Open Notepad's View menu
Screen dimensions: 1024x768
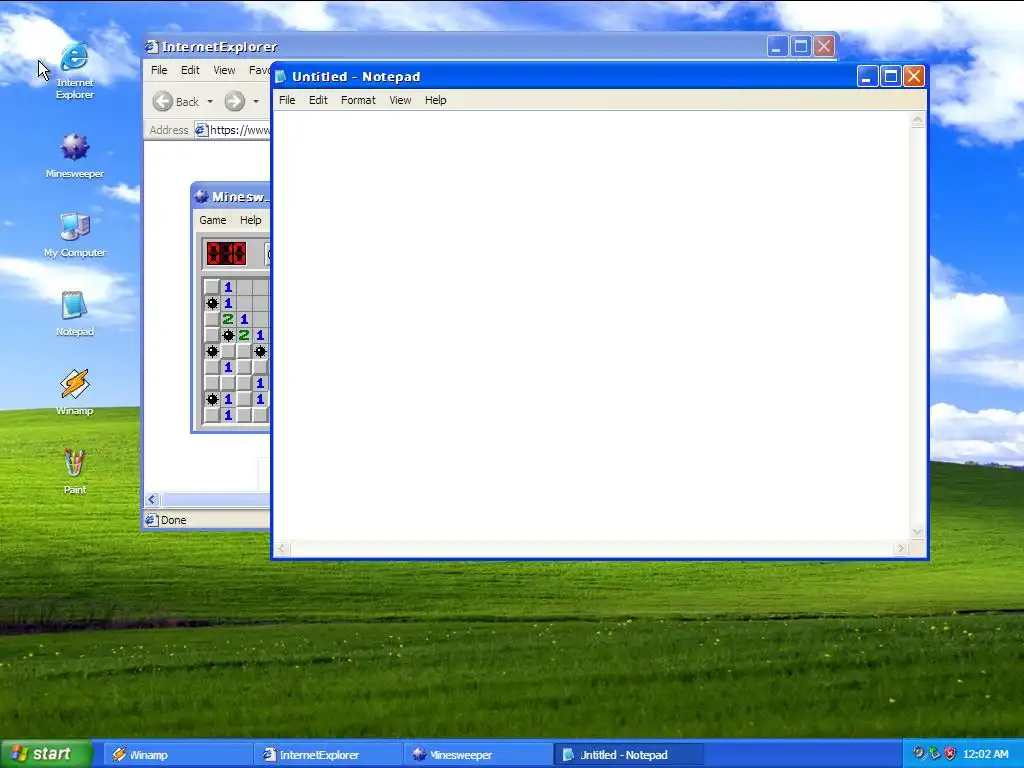click(400, 100)
